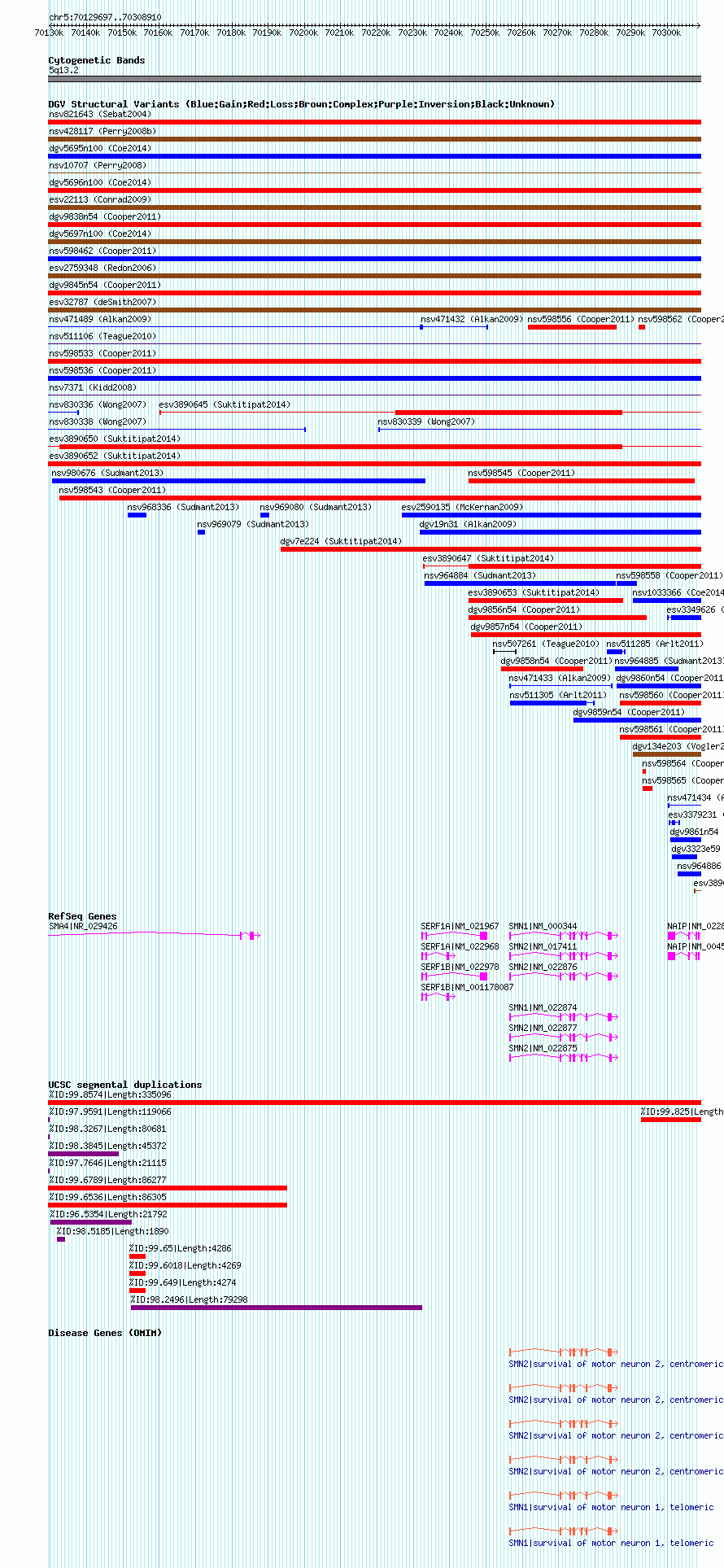The width and height of the screenshot is (724, 1568).
Task: Open duplication %ID:99.6789|Length:86277
Action: (107, 1180)
